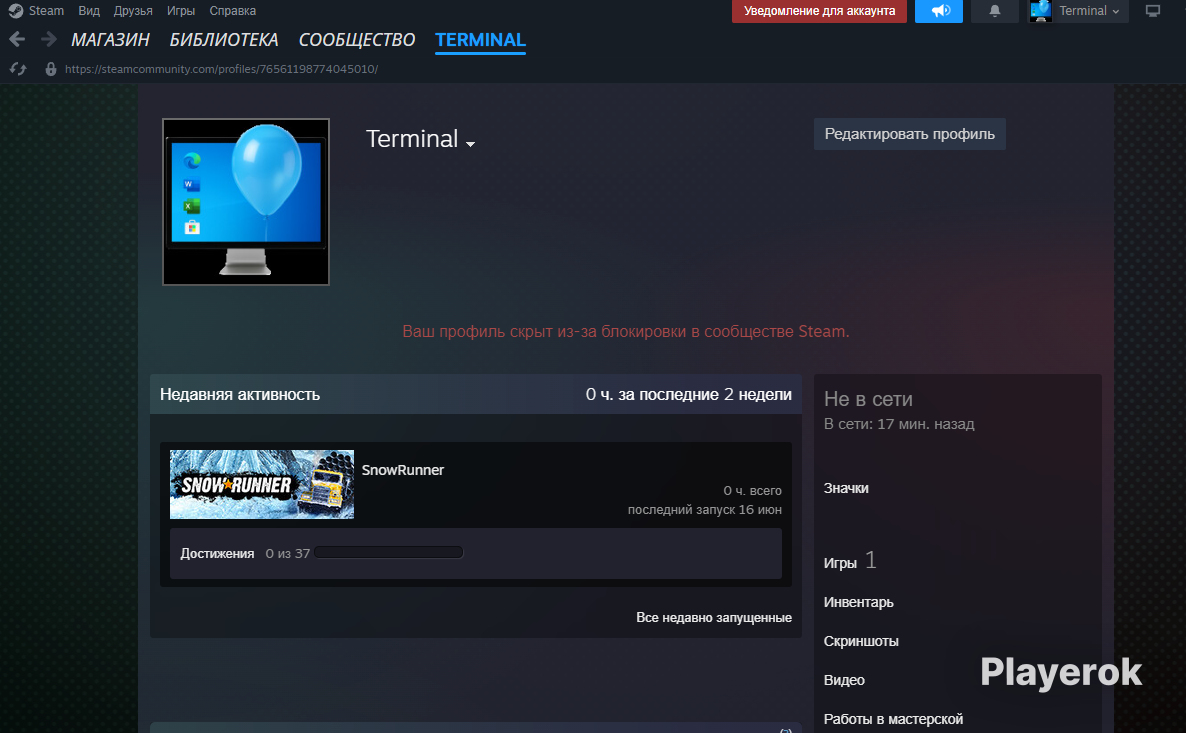Expand the Terminal account dropdown in top bar
This screenshot has width=1186, height=733.
1089,11
